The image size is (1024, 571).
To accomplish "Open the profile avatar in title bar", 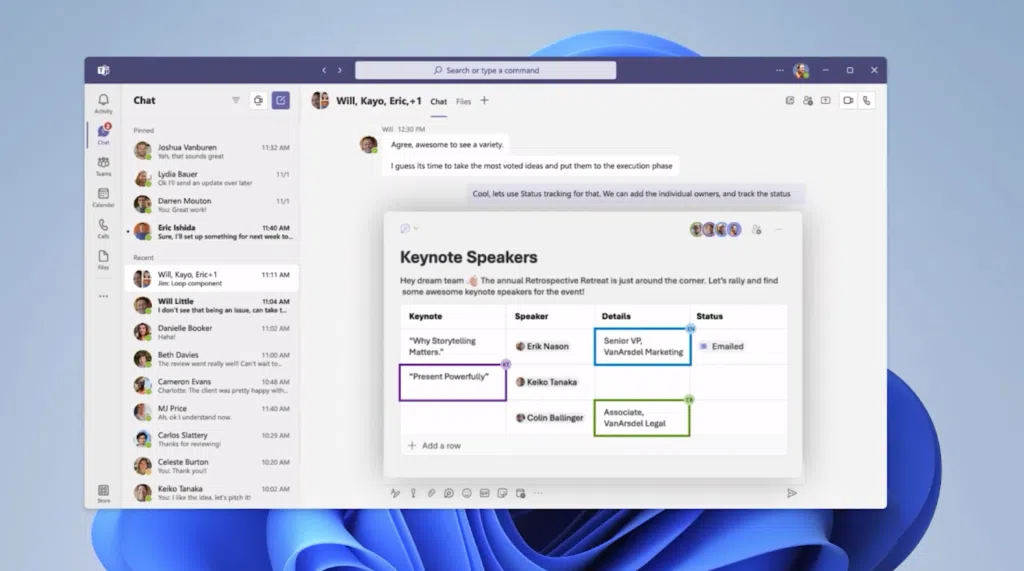I will (801, 70).
